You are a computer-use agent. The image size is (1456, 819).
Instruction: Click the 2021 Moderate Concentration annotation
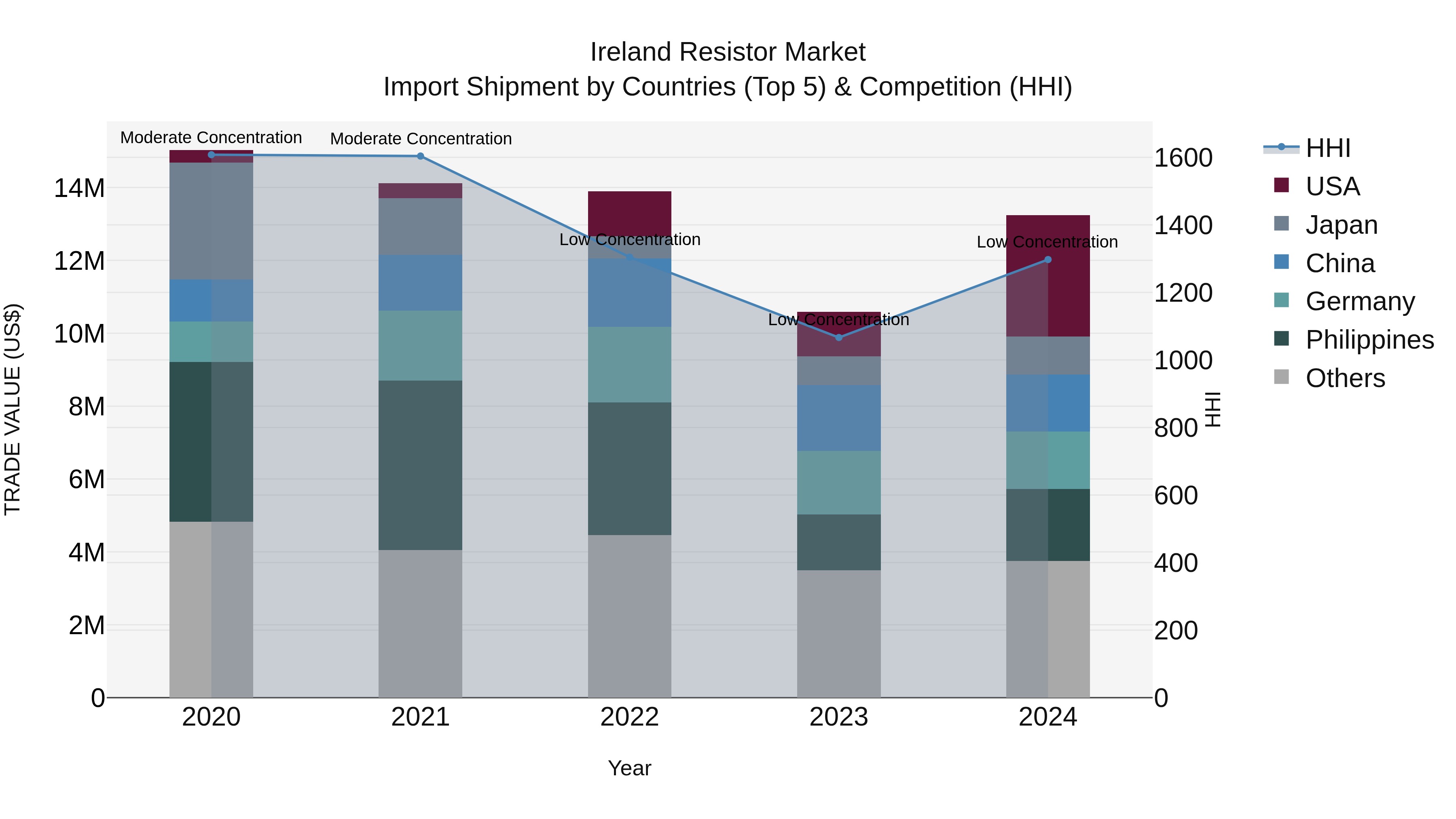tap(421, 139)
